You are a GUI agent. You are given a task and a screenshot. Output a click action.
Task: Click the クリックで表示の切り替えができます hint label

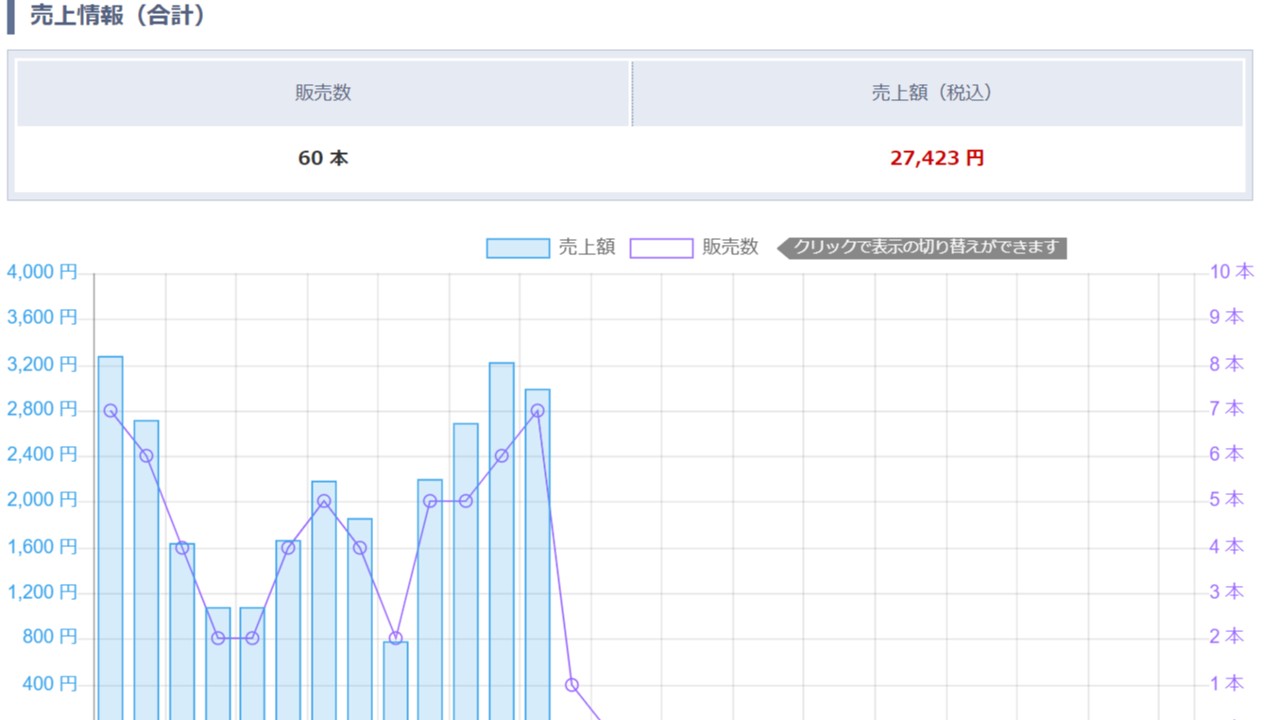pos(922,248)
